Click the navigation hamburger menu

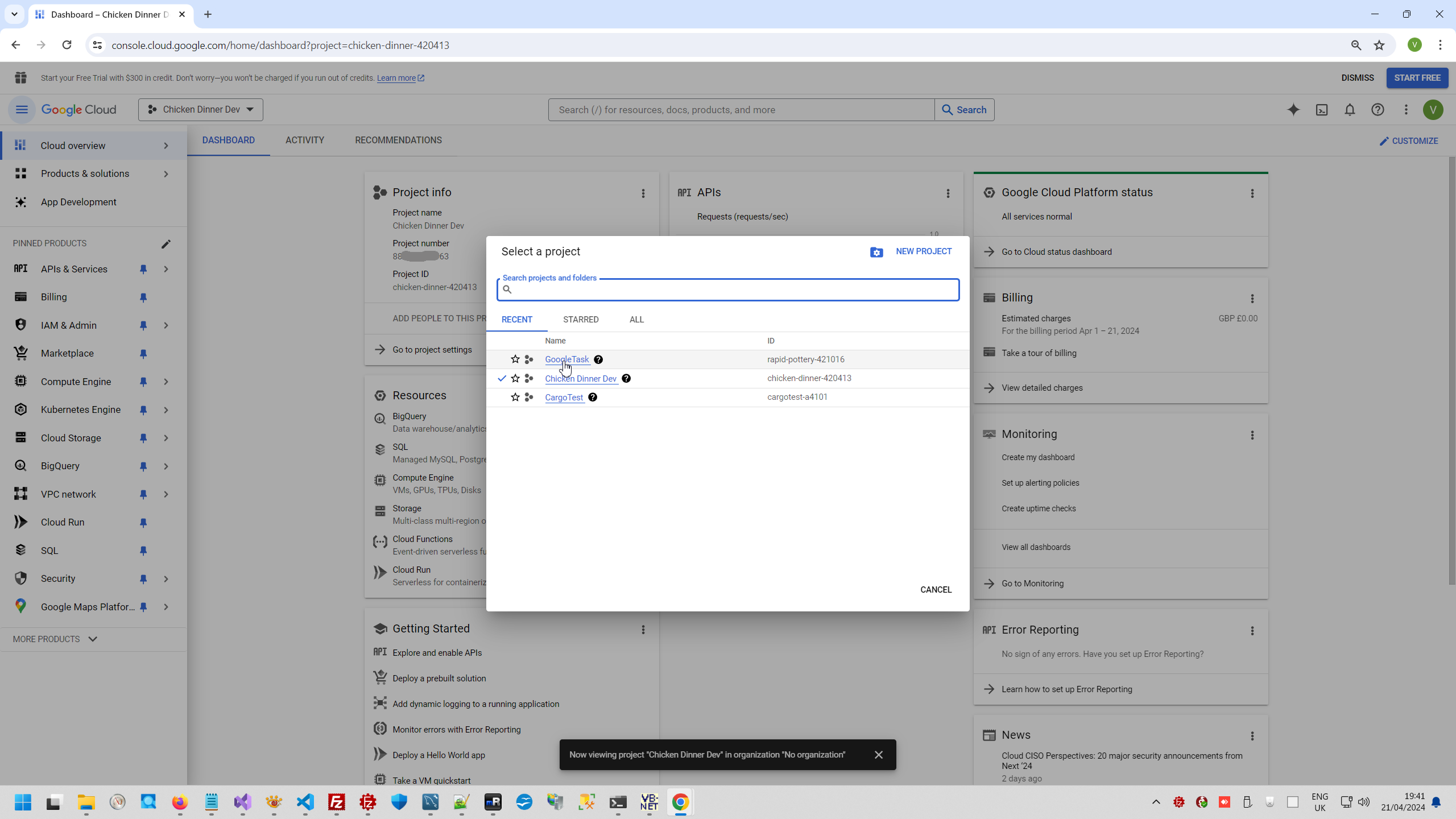[x=22, y=110]
